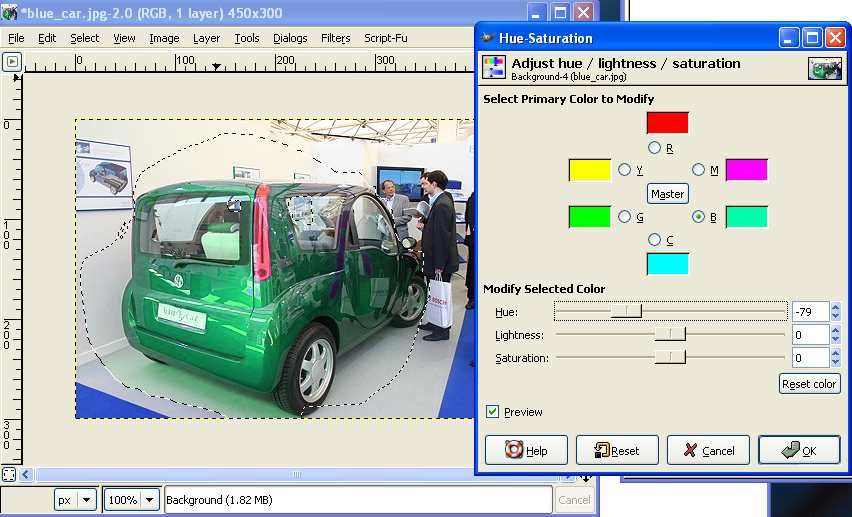Click the Reset color button
This screenshot has width=852, height=517.
point(809,384)
